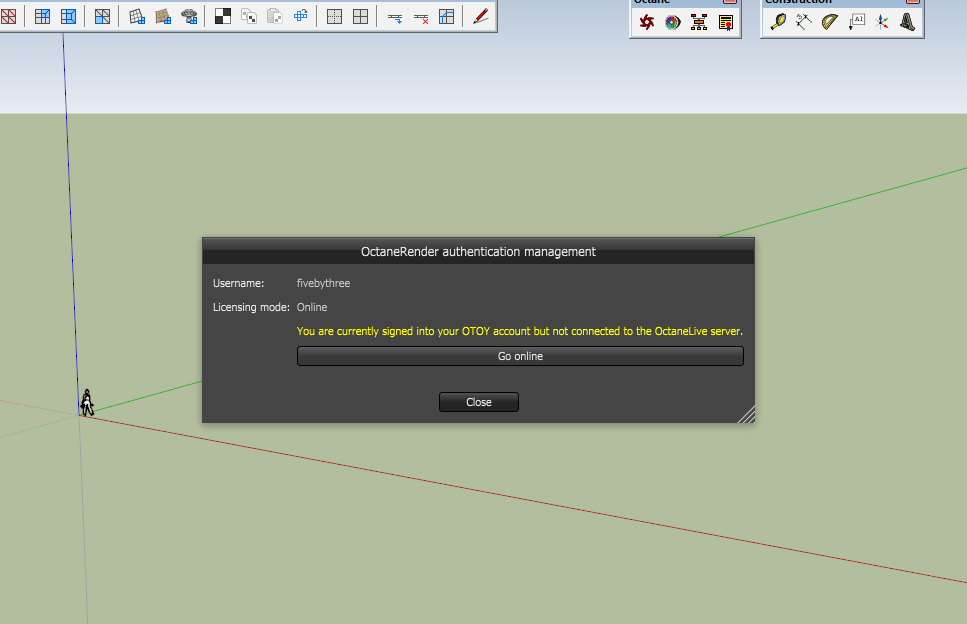
Task: Select the red pencil tool icon
Action: click(x=480, y=17)
